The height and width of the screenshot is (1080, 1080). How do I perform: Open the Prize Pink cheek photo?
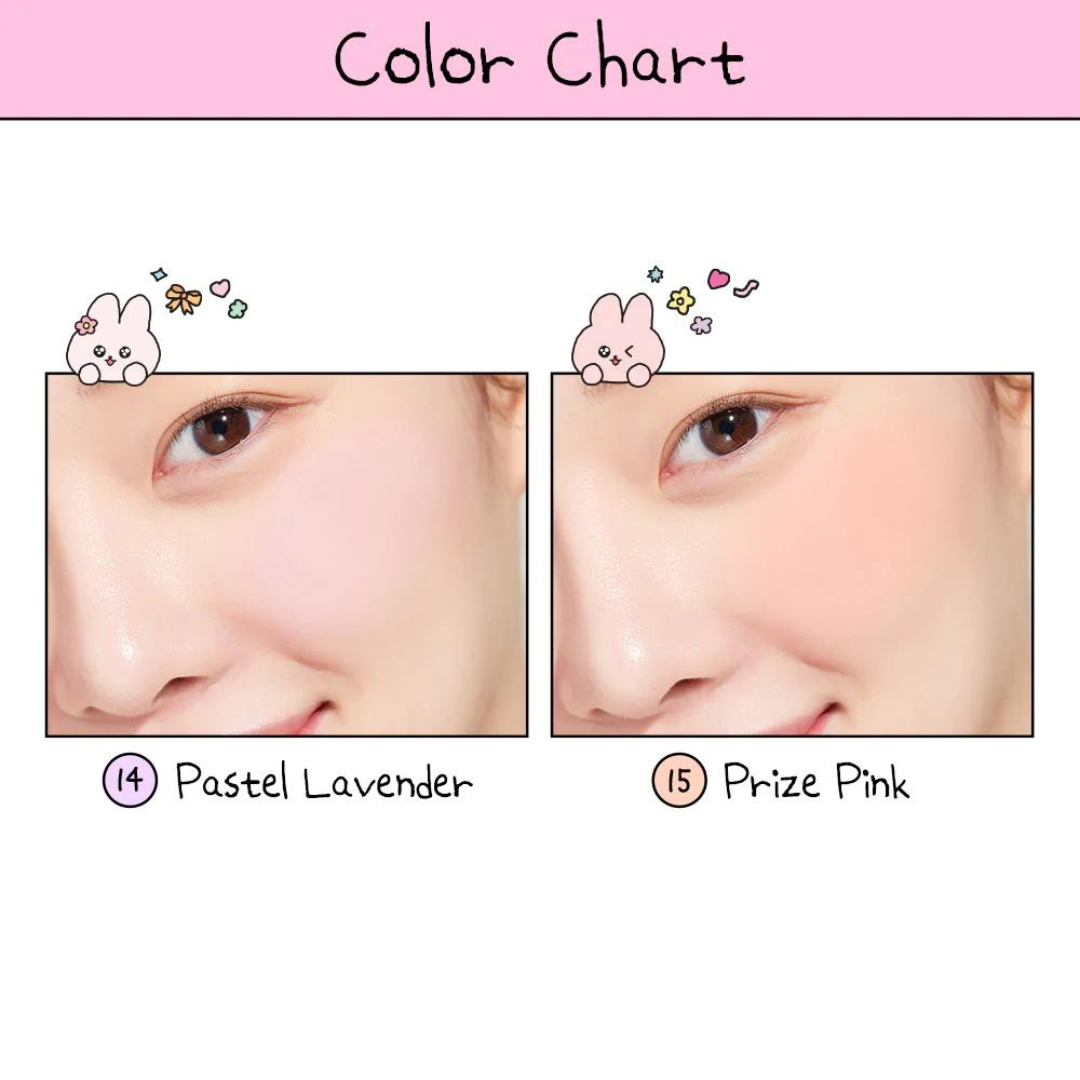click(792, 554)
